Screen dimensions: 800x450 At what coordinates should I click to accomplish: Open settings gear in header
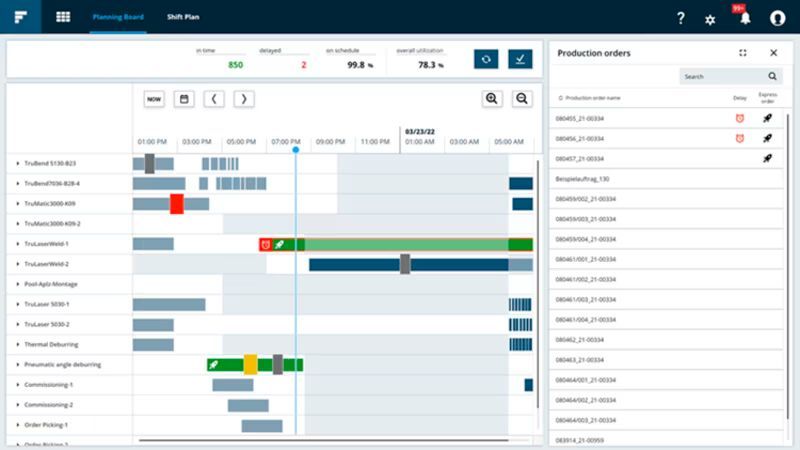point(710,20)
